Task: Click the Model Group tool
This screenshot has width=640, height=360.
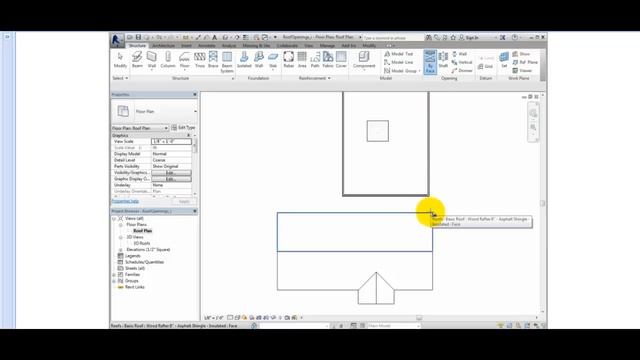Action: click(402, 71)
